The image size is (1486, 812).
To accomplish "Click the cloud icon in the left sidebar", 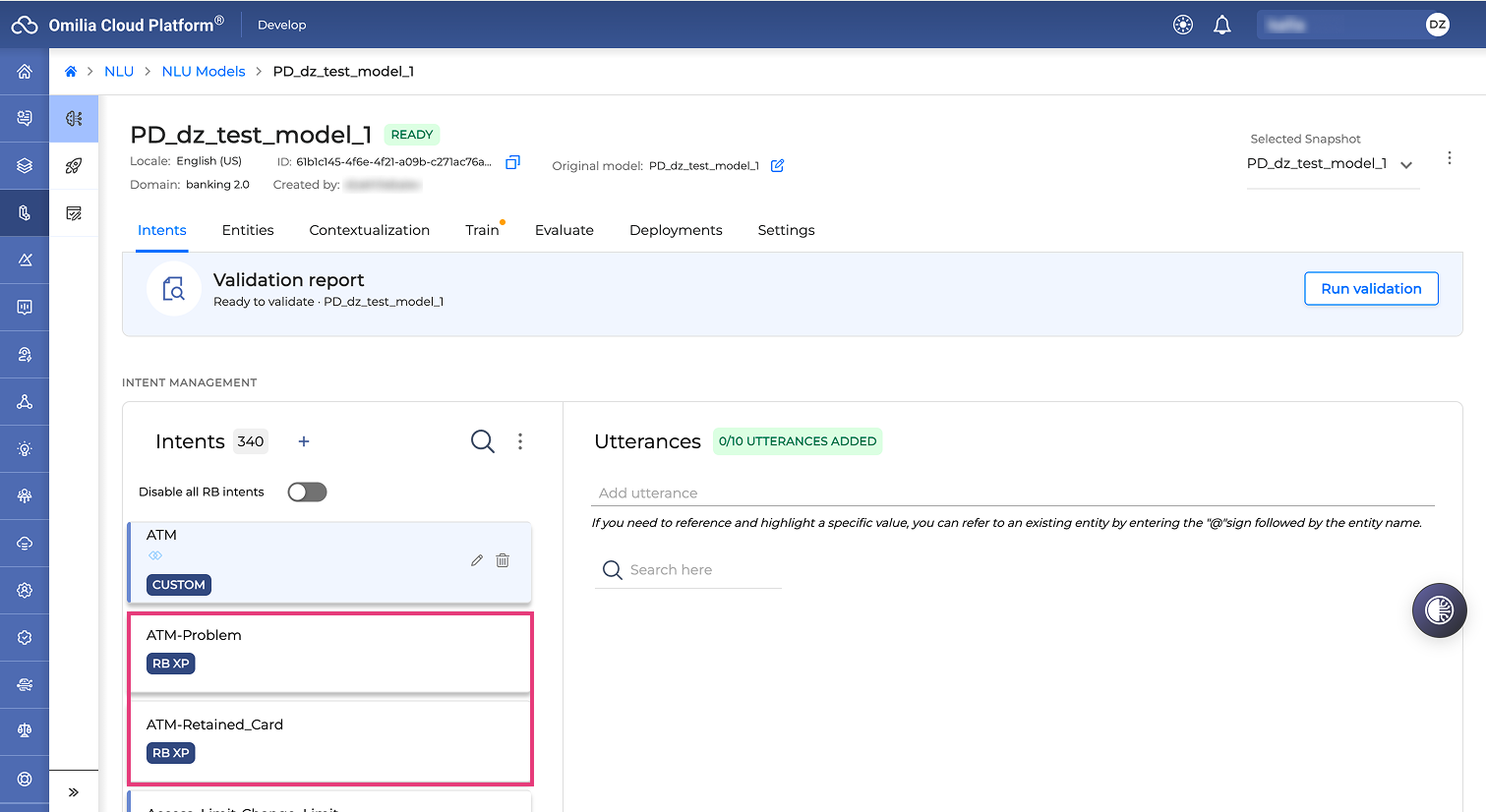I will pyautogui.click(x=25, y=544).
